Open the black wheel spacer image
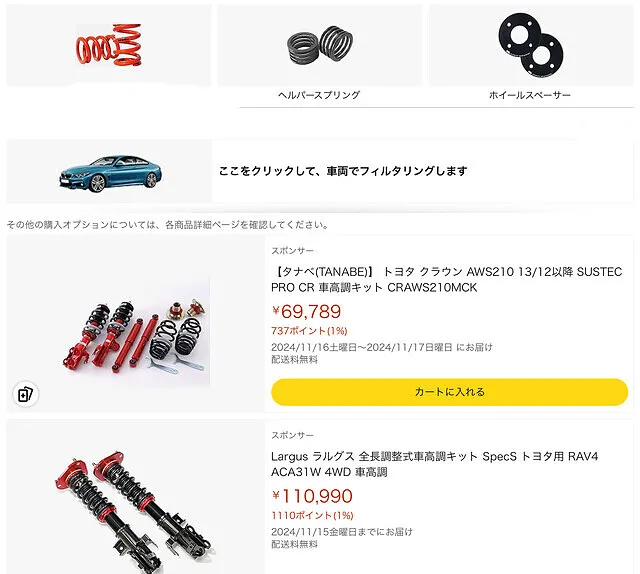Screen dimensions: 640x574 pos(531,44)
